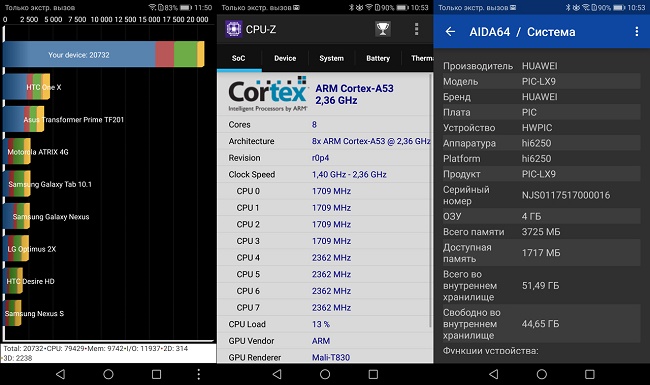Tap battery icon in Quadrant status bar
650x385 pixels.
click(186, 7)
